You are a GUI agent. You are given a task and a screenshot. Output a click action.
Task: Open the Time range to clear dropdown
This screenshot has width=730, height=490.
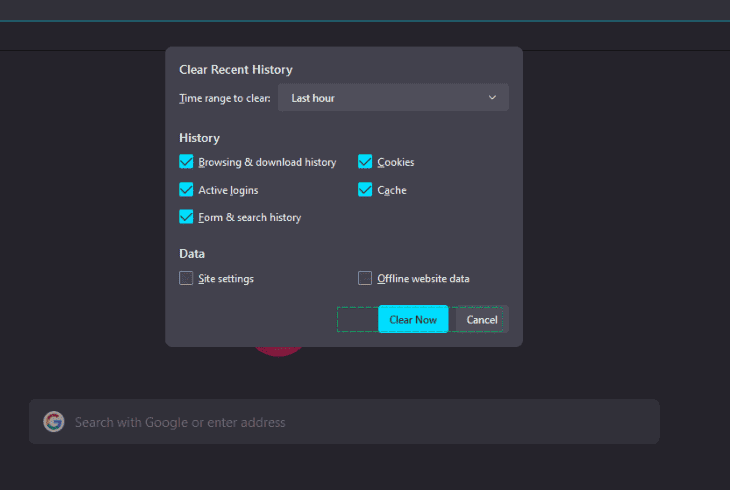point(393,98)
